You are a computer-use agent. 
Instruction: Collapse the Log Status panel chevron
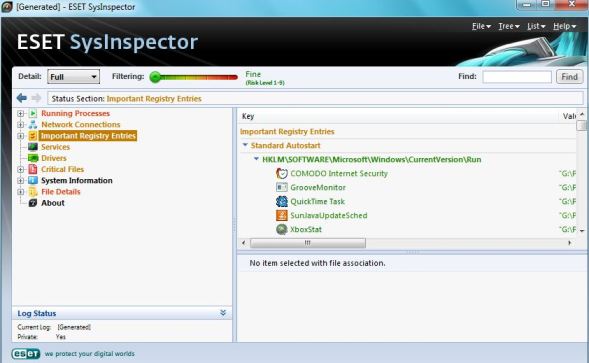[x=223, y=313]
